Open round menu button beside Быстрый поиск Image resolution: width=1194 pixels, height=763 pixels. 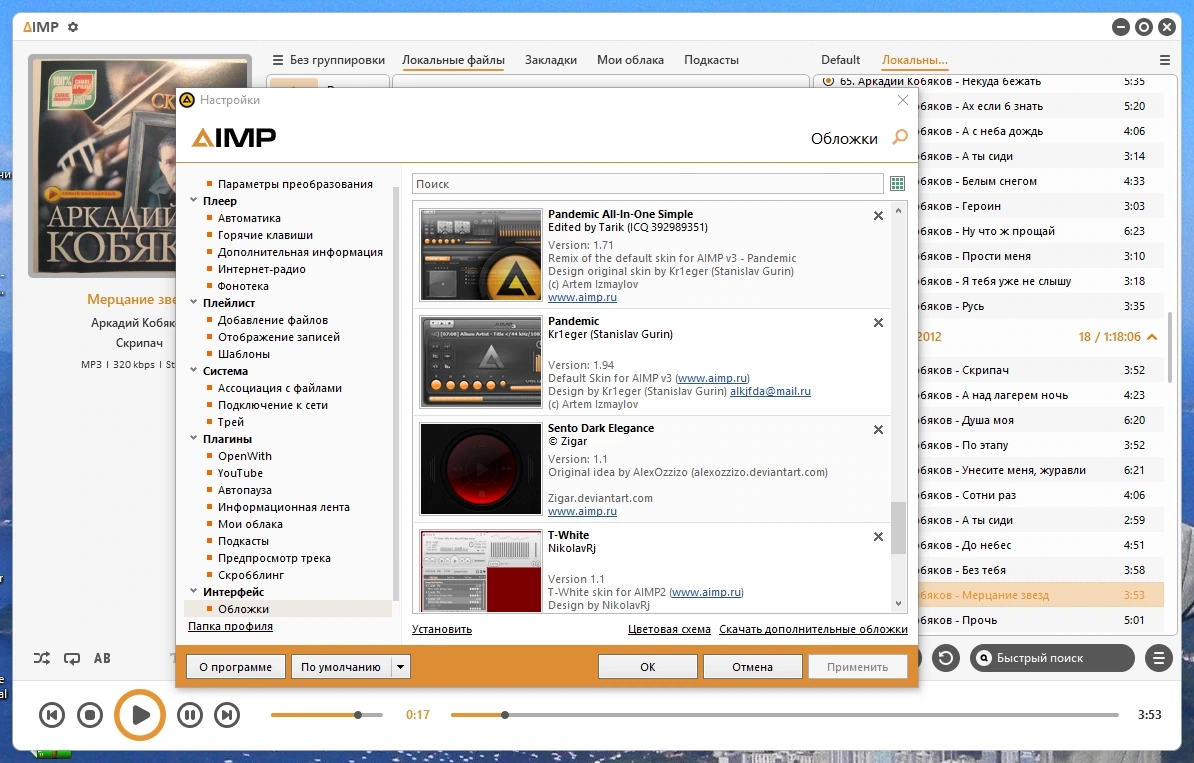pyautogui.click(x=1158, y=658)
